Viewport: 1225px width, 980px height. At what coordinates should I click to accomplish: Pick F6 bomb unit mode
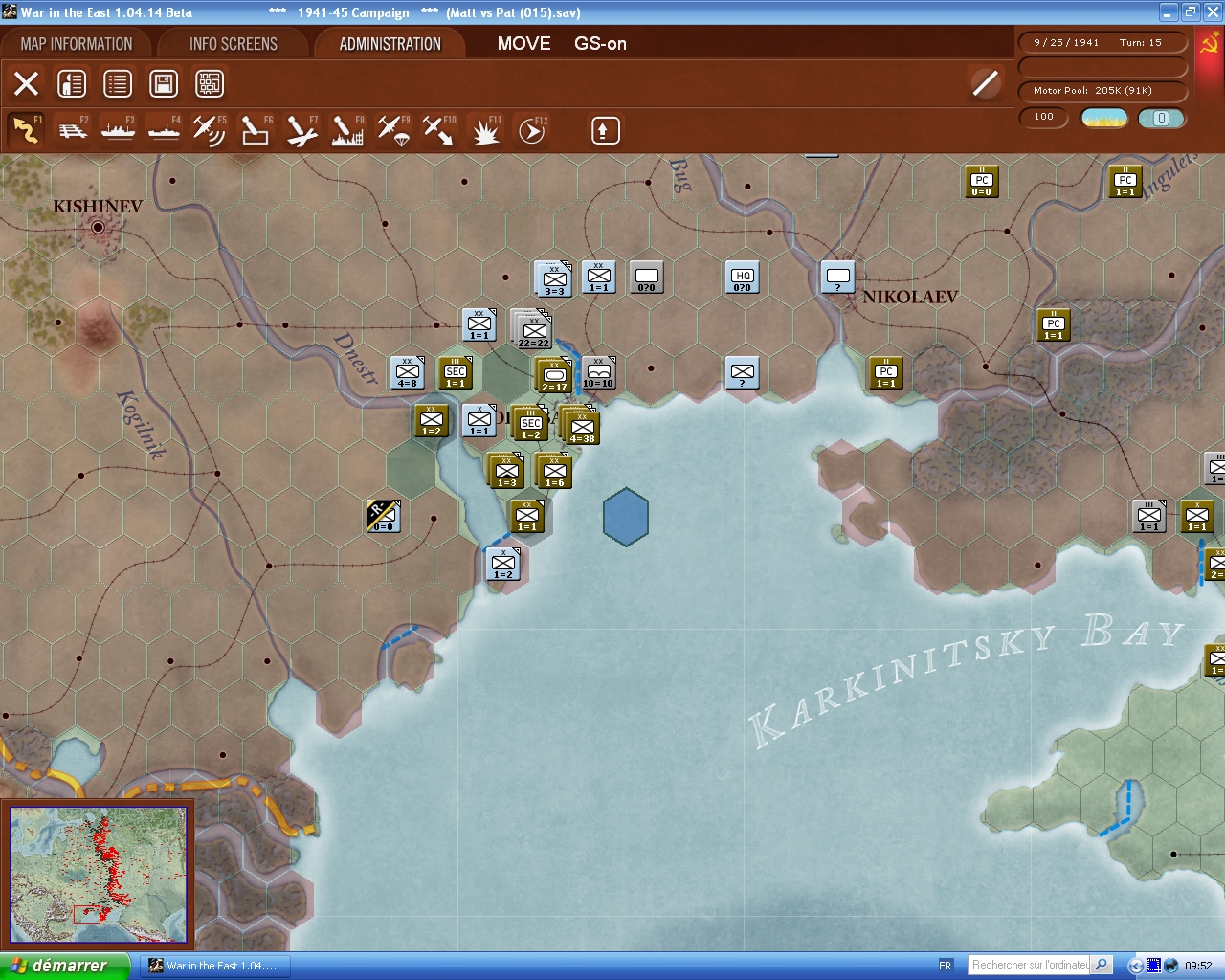pyautogui.click(x=256, y=130)
